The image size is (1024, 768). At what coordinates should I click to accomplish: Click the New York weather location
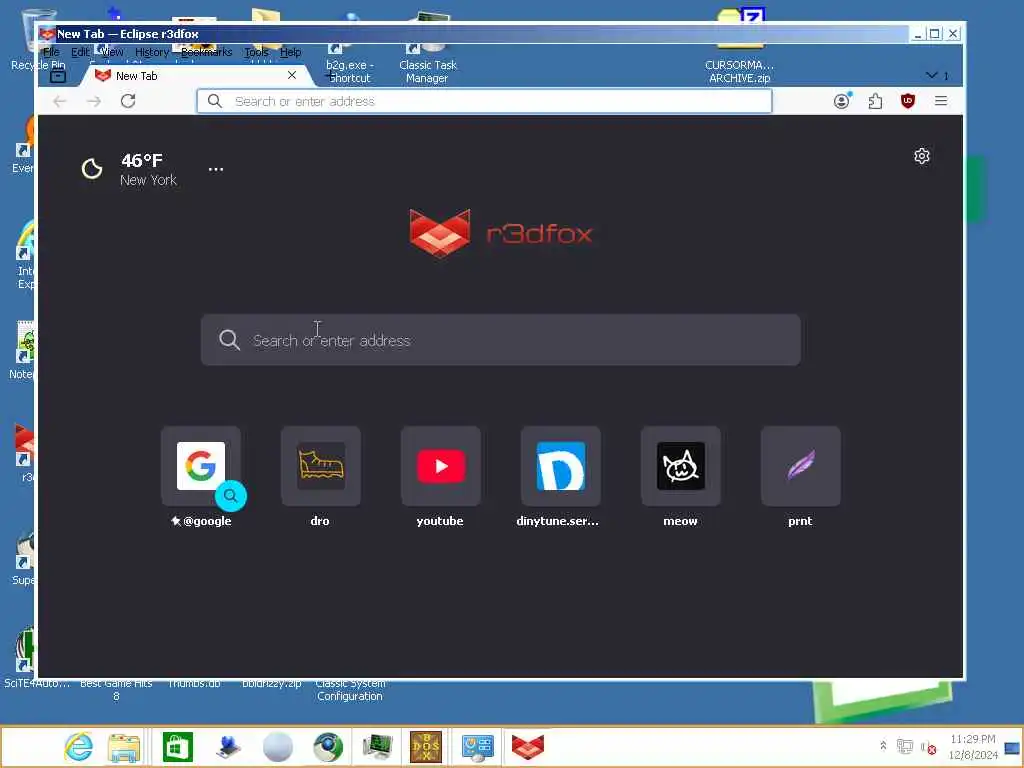click(148, 180)
